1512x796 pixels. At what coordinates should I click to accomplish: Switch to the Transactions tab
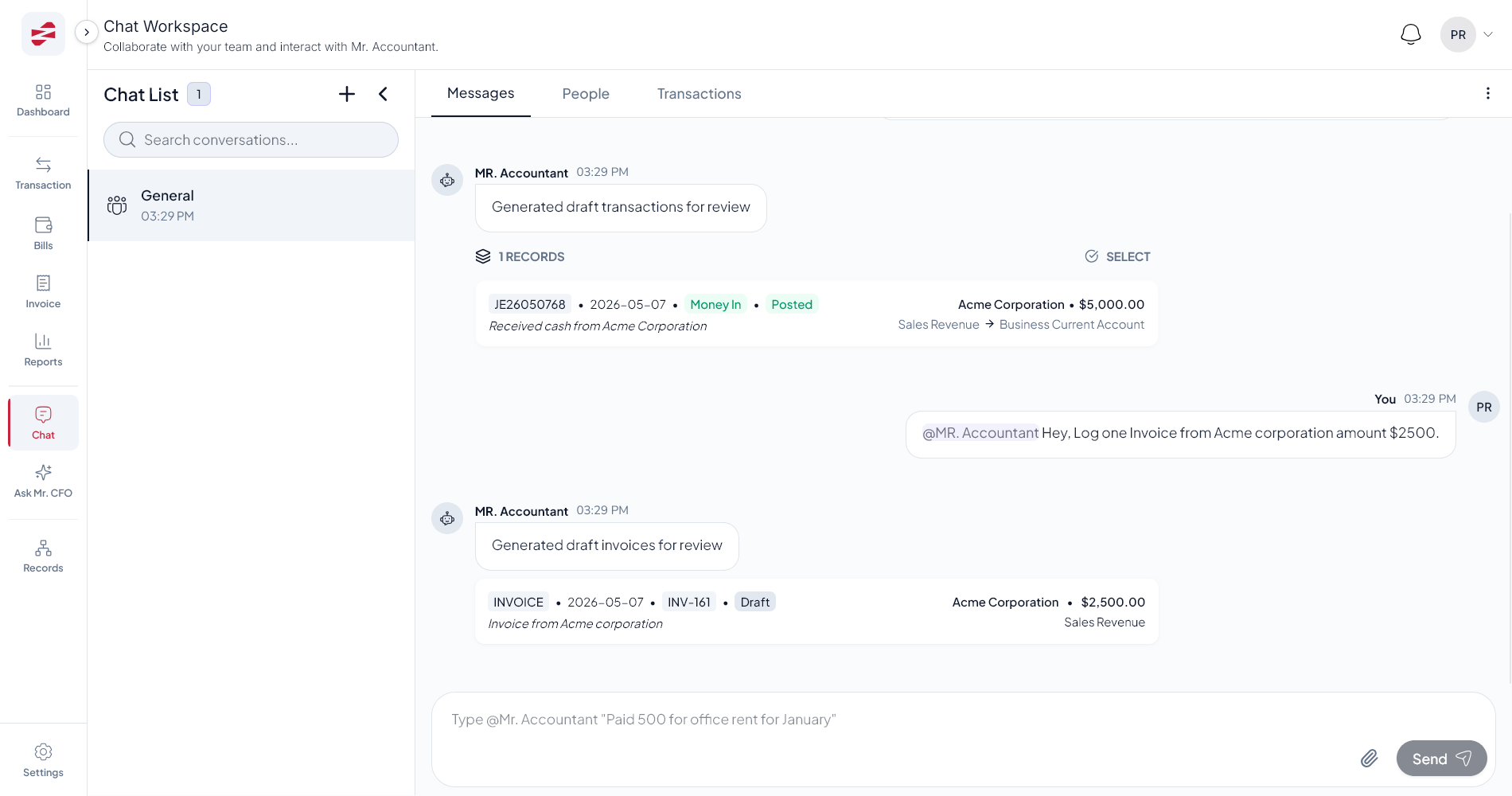coord(699,94)
